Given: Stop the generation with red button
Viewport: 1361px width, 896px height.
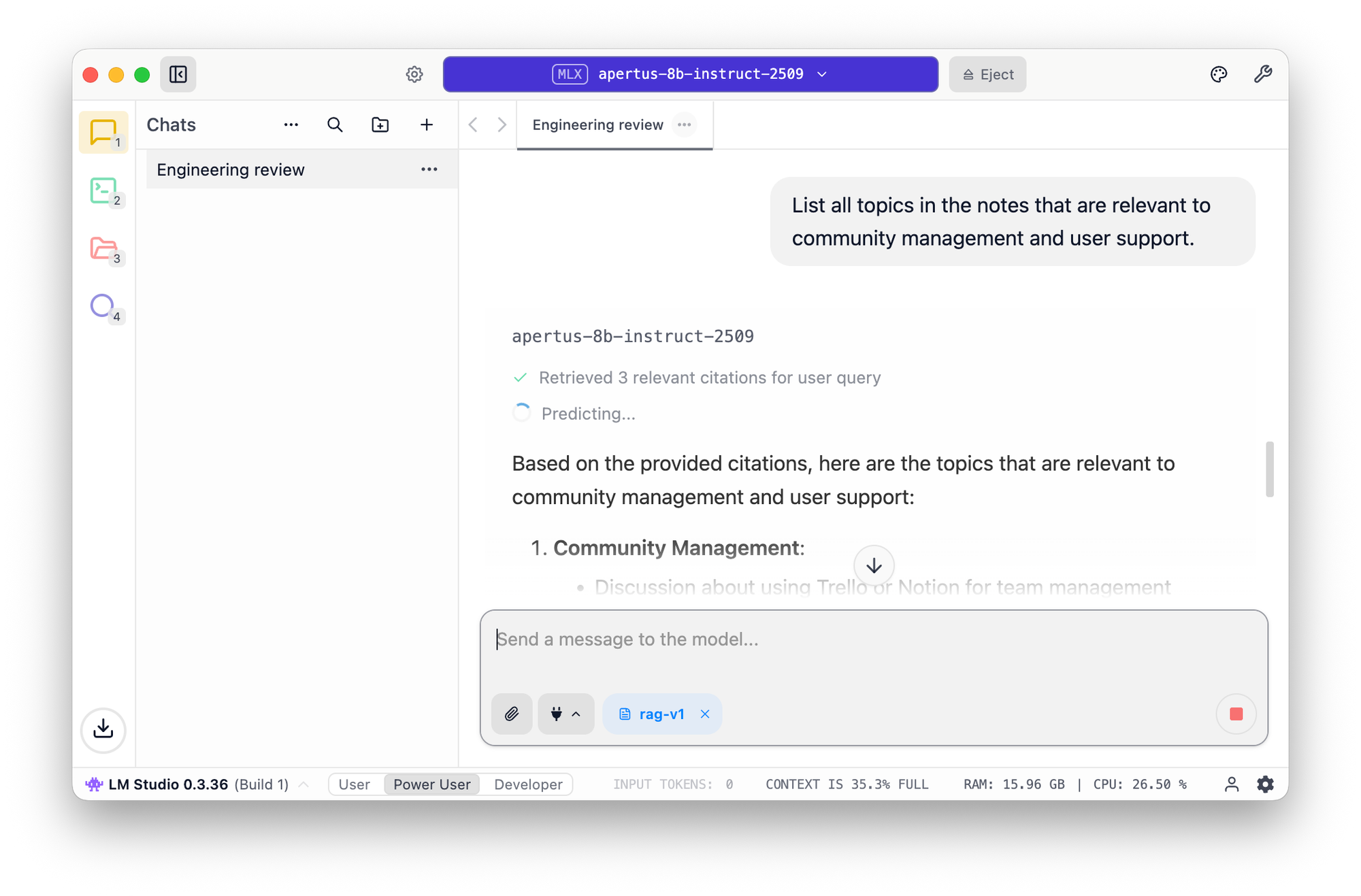Looking at the screenshot, I should [1236, 714].
